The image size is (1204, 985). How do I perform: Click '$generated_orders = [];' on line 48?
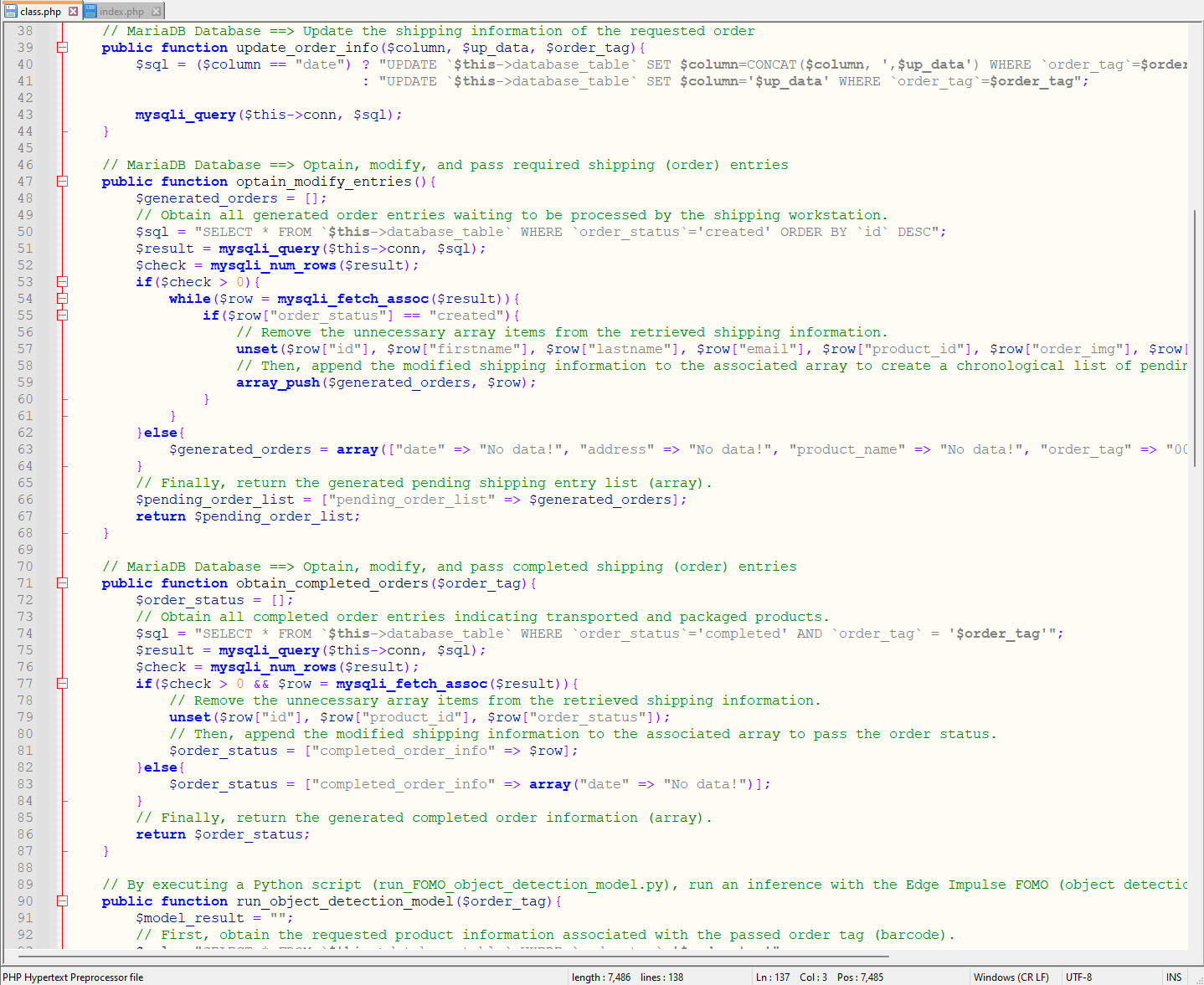point(231,198)
